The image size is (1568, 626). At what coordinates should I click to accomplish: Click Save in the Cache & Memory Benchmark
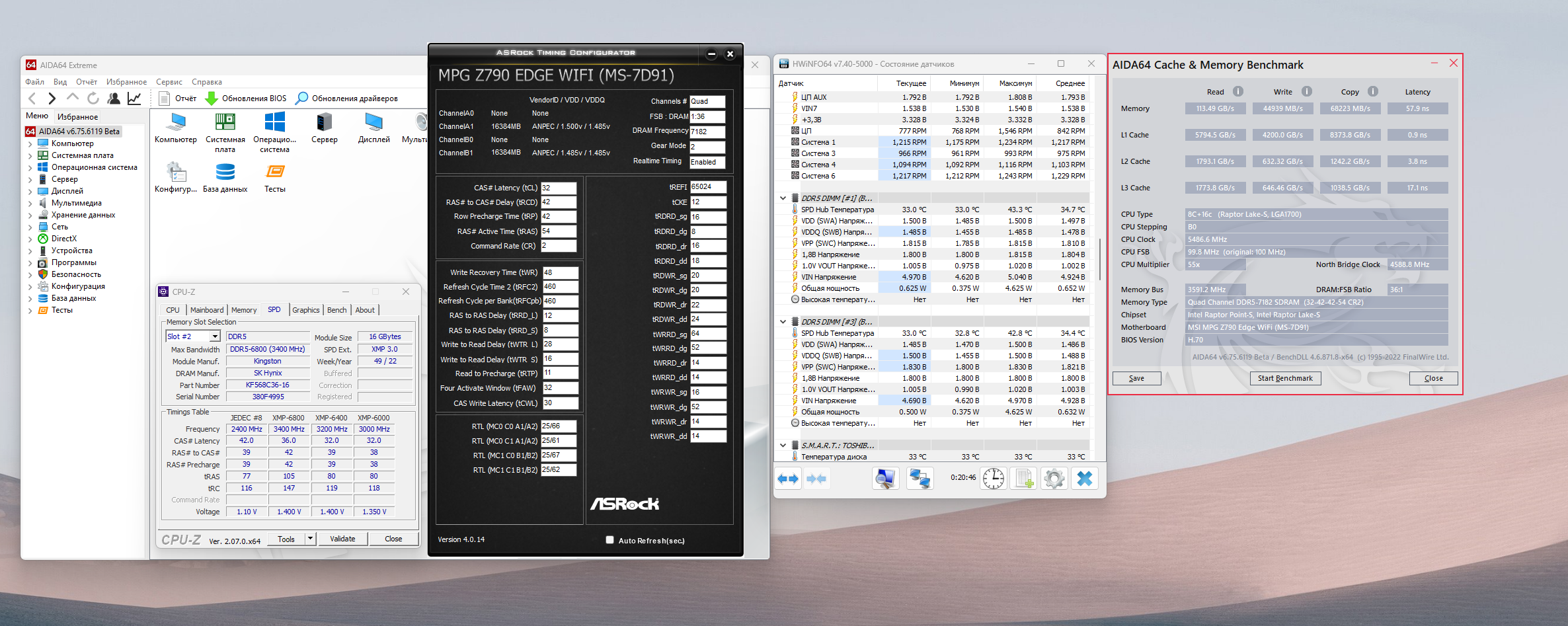click(x=1136, y=378)
